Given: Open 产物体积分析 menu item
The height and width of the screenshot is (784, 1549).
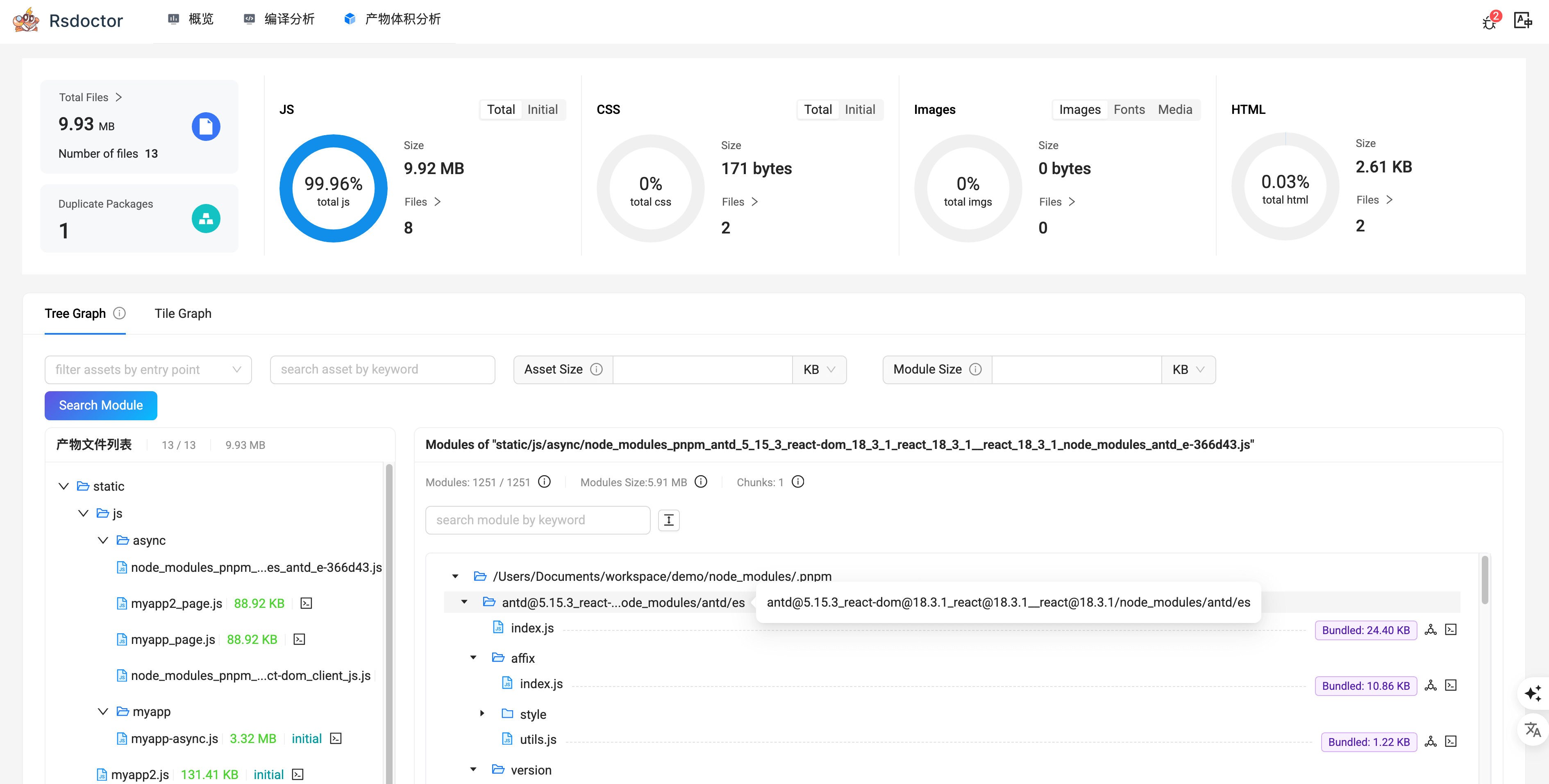Looking at the screenshot, I should [x=392, y=19].
